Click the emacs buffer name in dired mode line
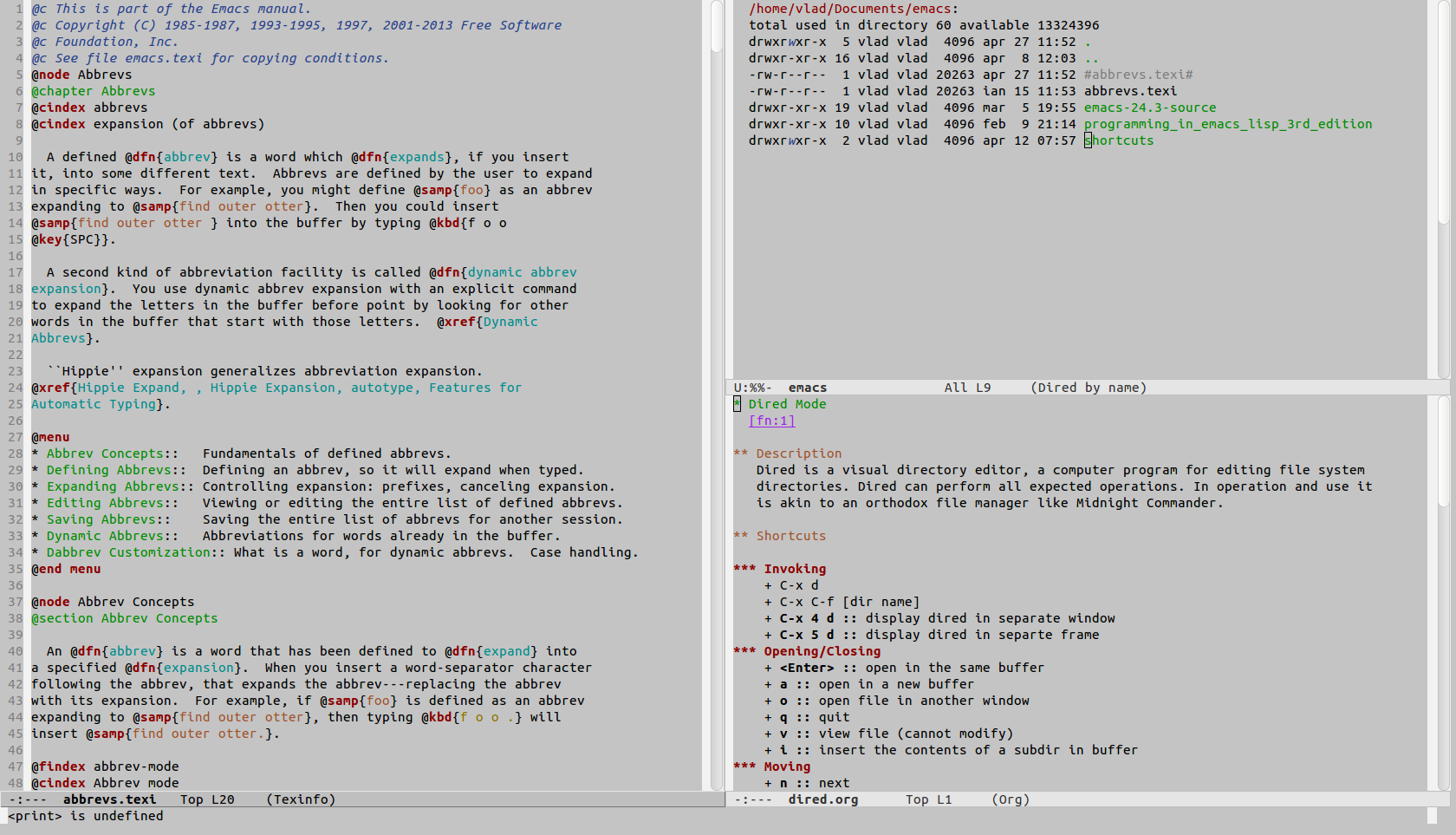Image resolution: width=1456 pixels, height=835 pixels. coord(808,388)
